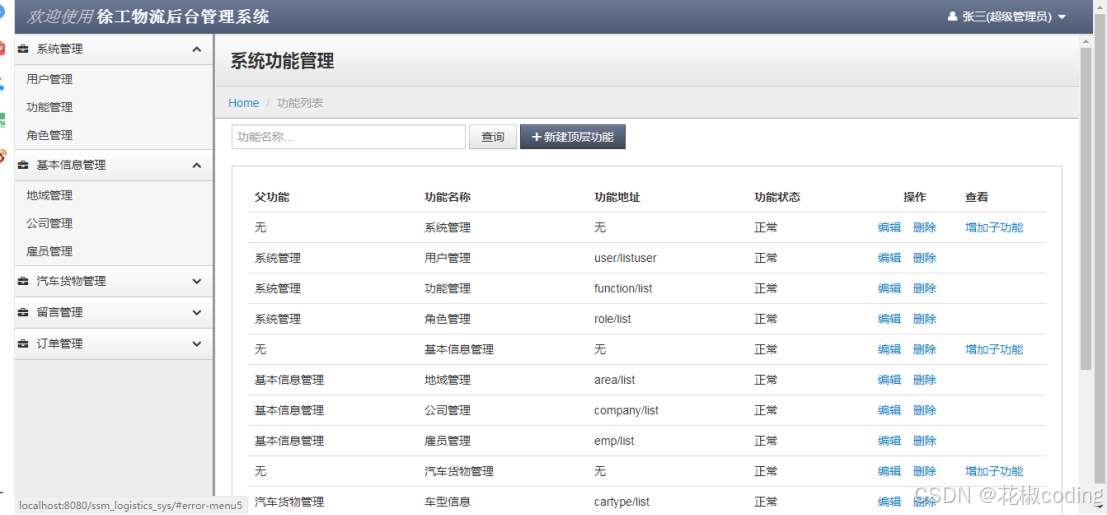
Task: Open 角色管理 in the sidebar
Action: [x=49, y=135]
